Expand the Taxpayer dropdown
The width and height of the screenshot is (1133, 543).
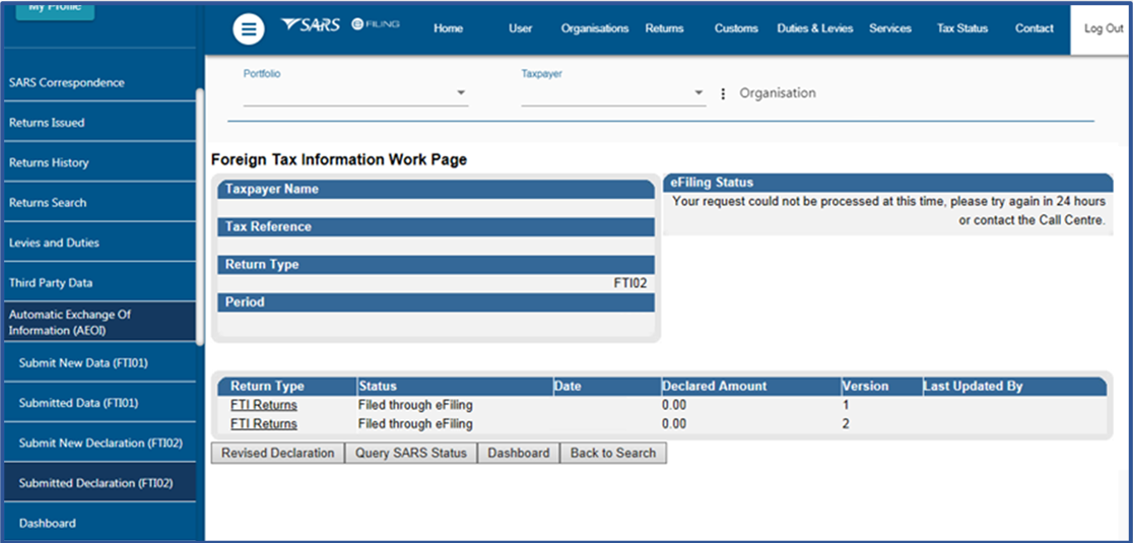coord(699,93)
